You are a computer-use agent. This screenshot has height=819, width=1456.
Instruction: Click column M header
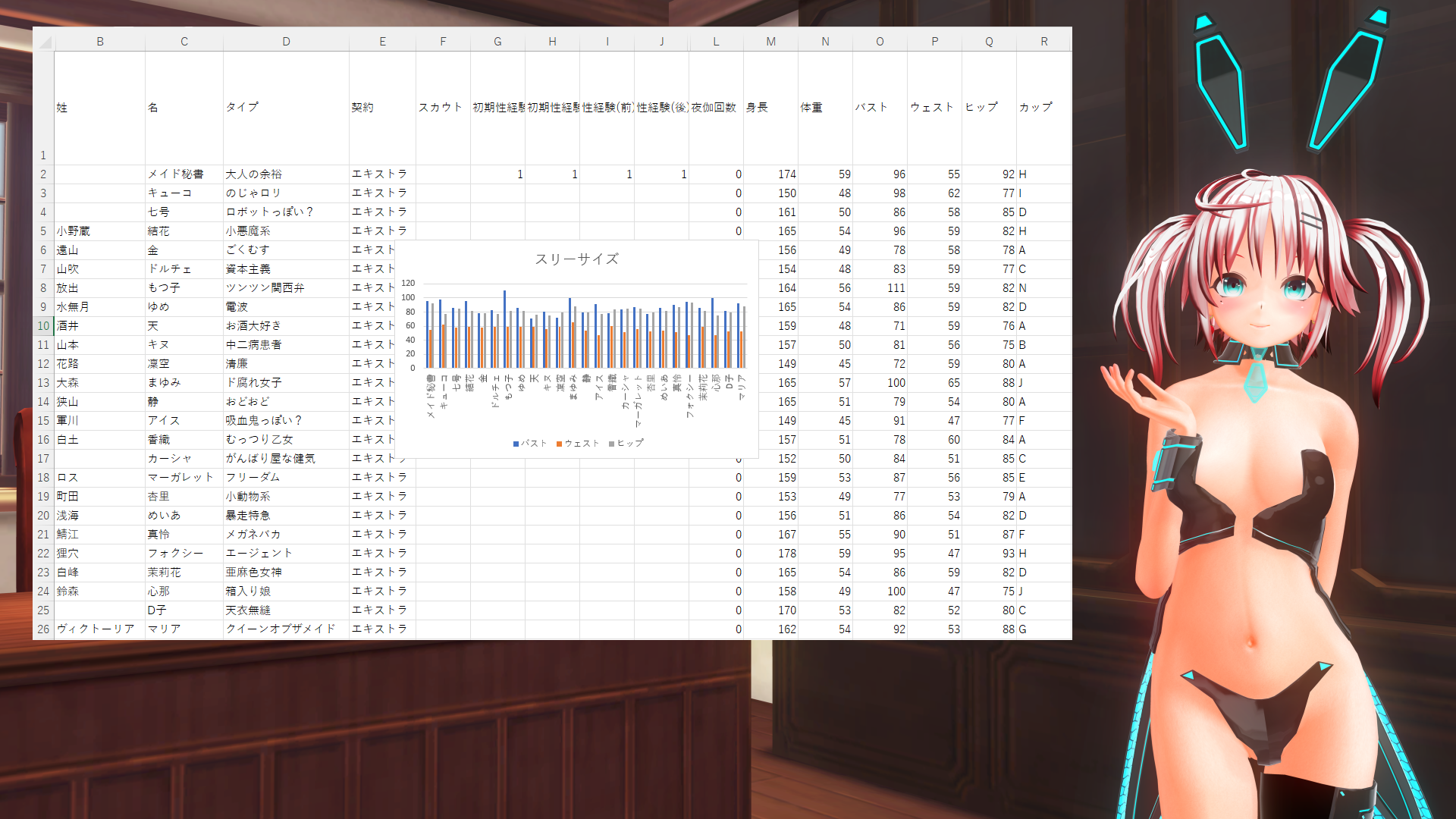770,42
